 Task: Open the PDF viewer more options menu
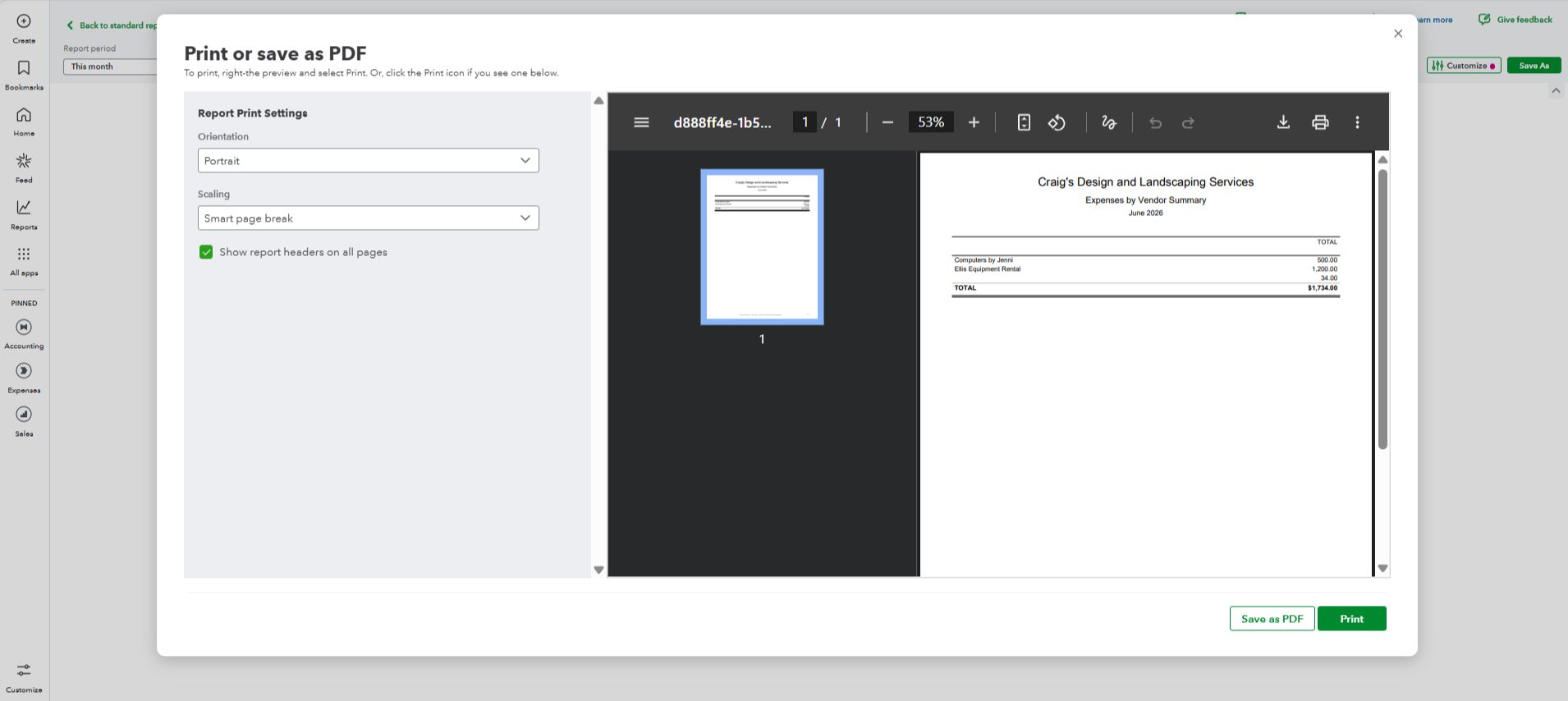pyautogui.click(x=1357, y=122)
